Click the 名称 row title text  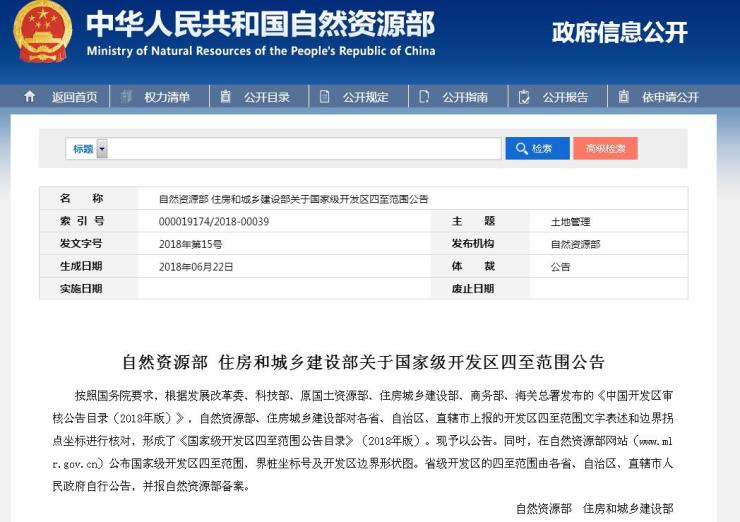294,199
